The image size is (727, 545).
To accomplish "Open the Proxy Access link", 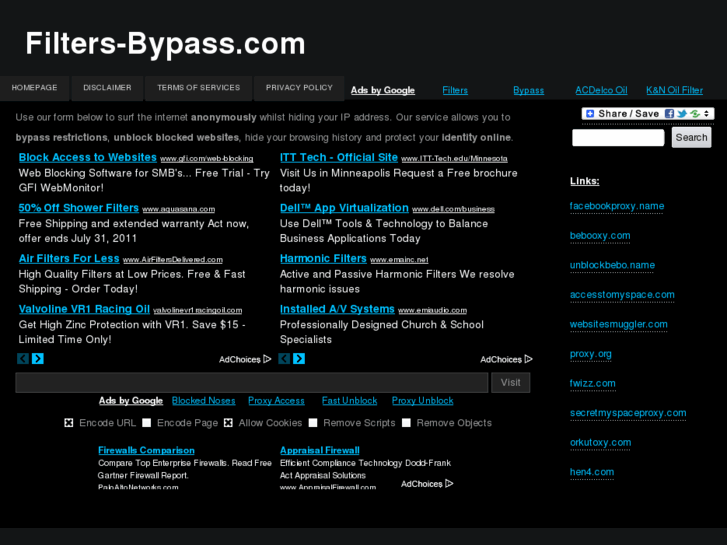I will point(276,401).
